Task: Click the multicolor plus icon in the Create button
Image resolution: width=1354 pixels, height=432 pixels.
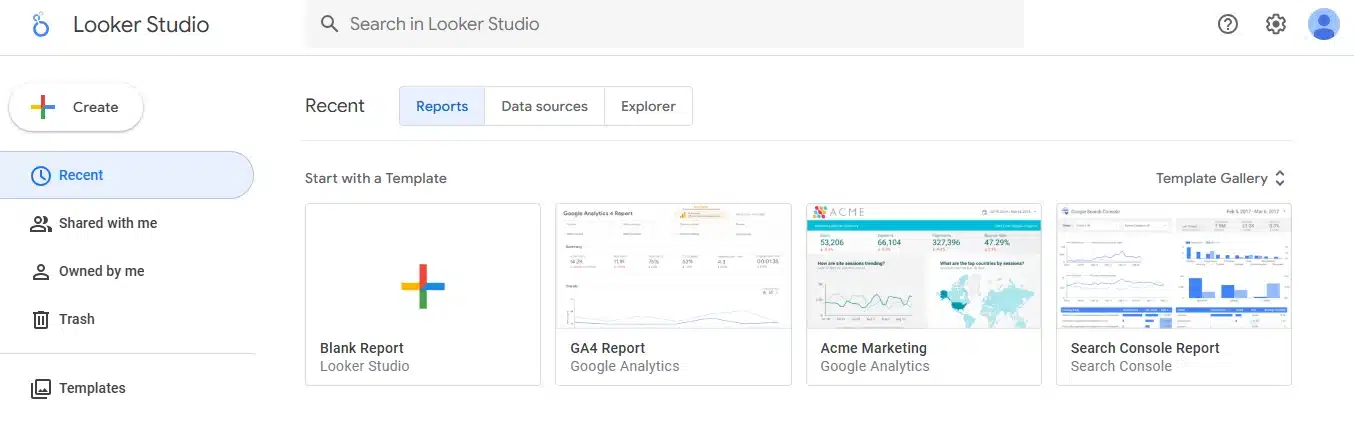Action: tap(43, 107)
